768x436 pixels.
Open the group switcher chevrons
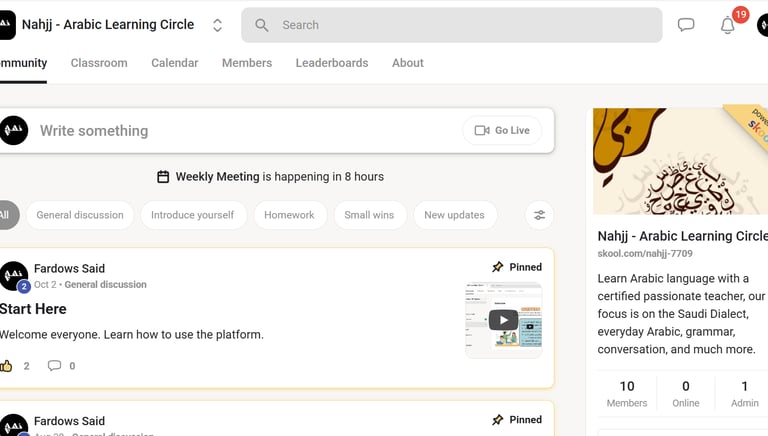coord(217,25)
